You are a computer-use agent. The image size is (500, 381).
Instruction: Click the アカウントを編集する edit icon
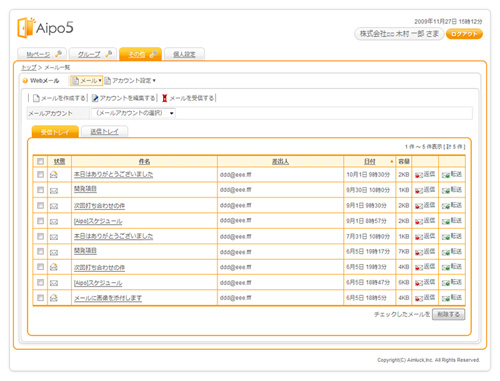pyautogui.click(x=95, y=98)
